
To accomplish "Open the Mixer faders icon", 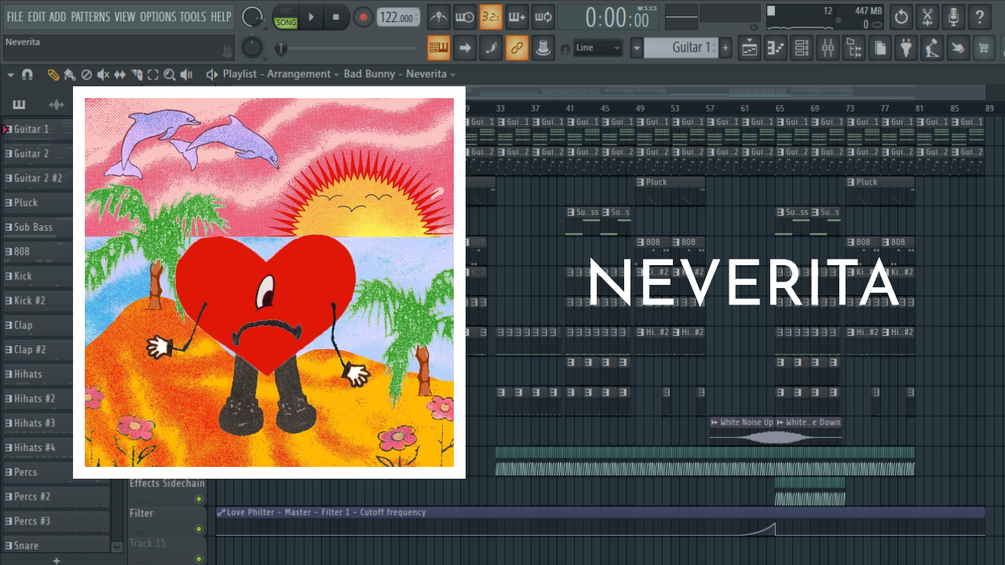I will [828, 48].
